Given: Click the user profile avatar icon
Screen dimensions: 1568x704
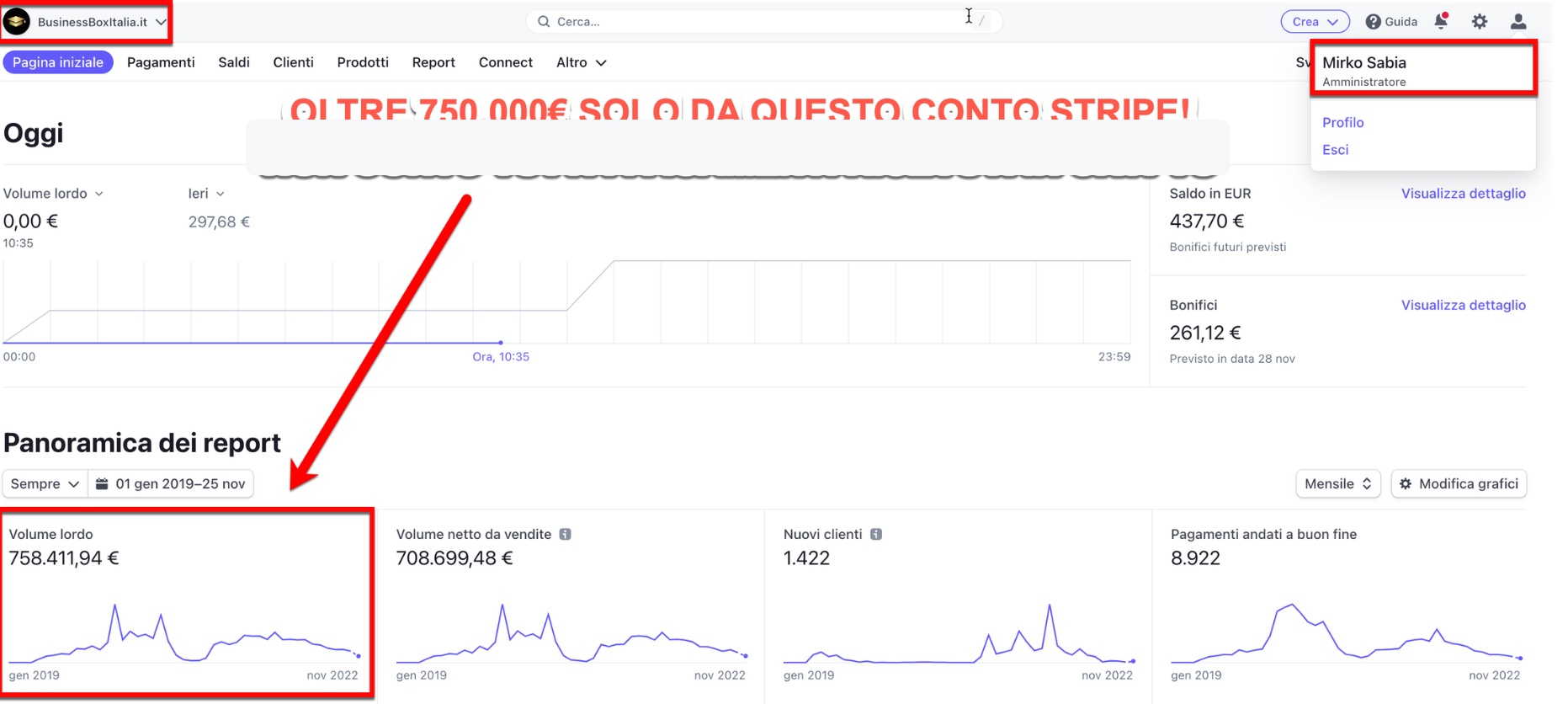Looking at the screenshot, I should pos(1518,22).
